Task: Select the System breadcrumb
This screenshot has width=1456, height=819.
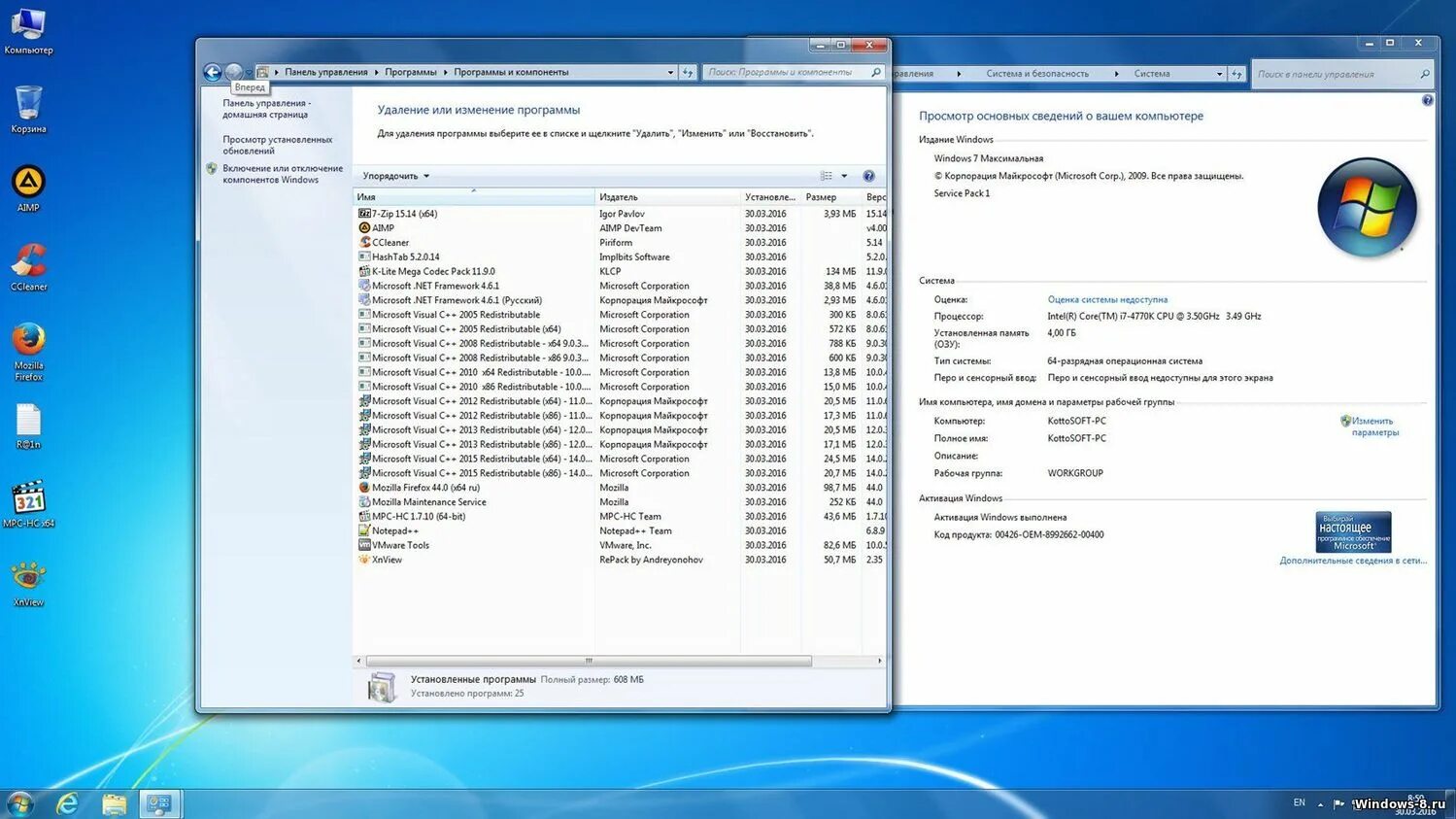Action: coord(1152,74)
